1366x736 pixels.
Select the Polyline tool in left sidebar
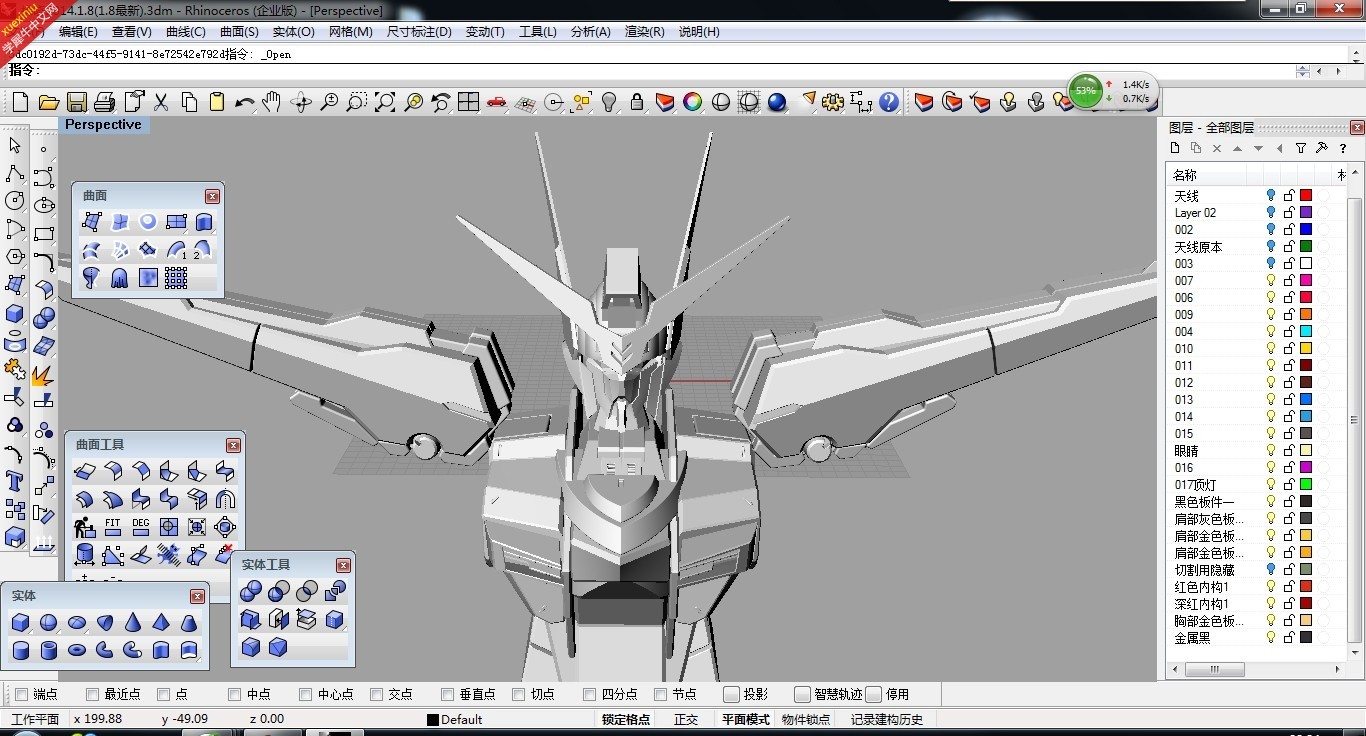15,174
